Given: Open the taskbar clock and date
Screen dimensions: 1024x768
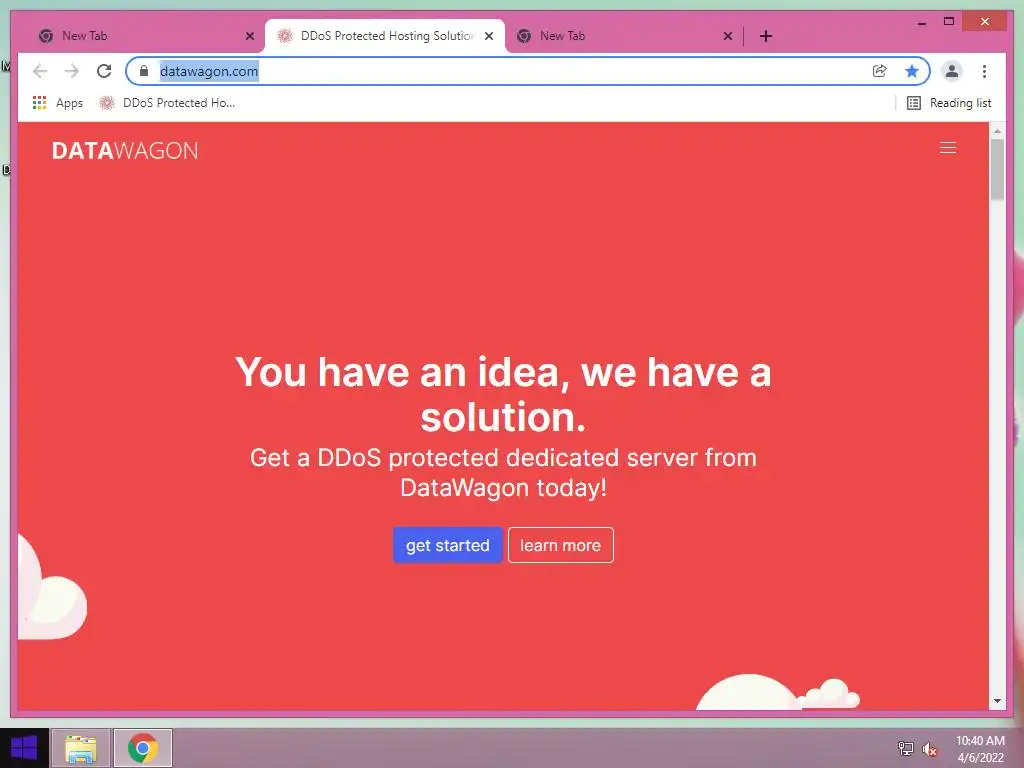Looking at the screenshot, I should click(x=980, y=749).
